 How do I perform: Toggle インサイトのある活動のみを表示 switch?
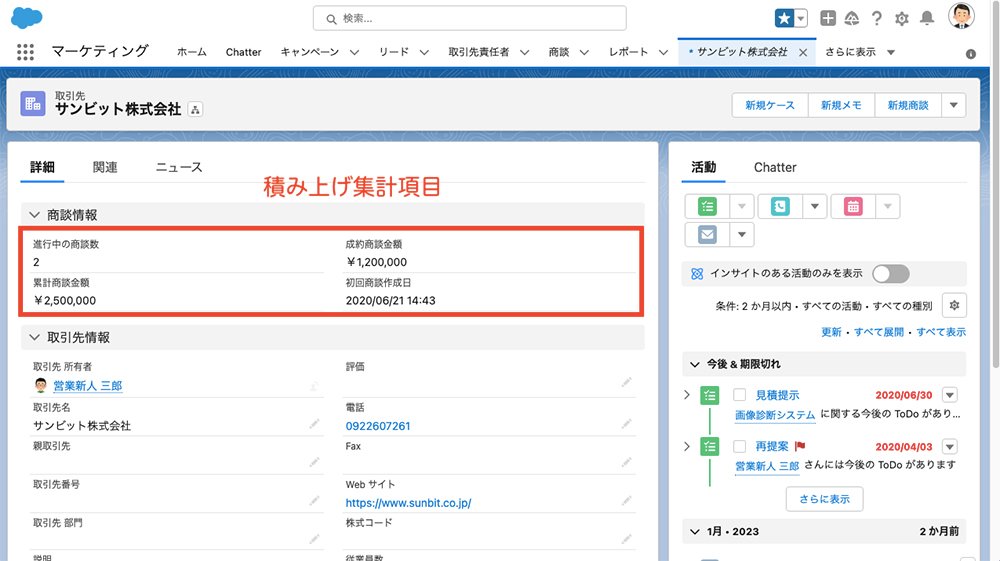pos(891,274)
